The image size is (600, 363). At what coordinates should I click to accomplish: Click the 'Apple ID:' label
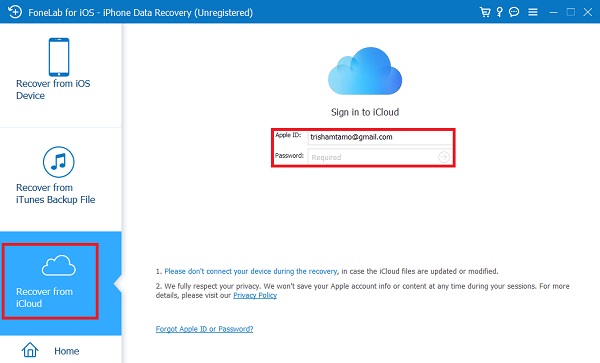(x=288, y=135)
